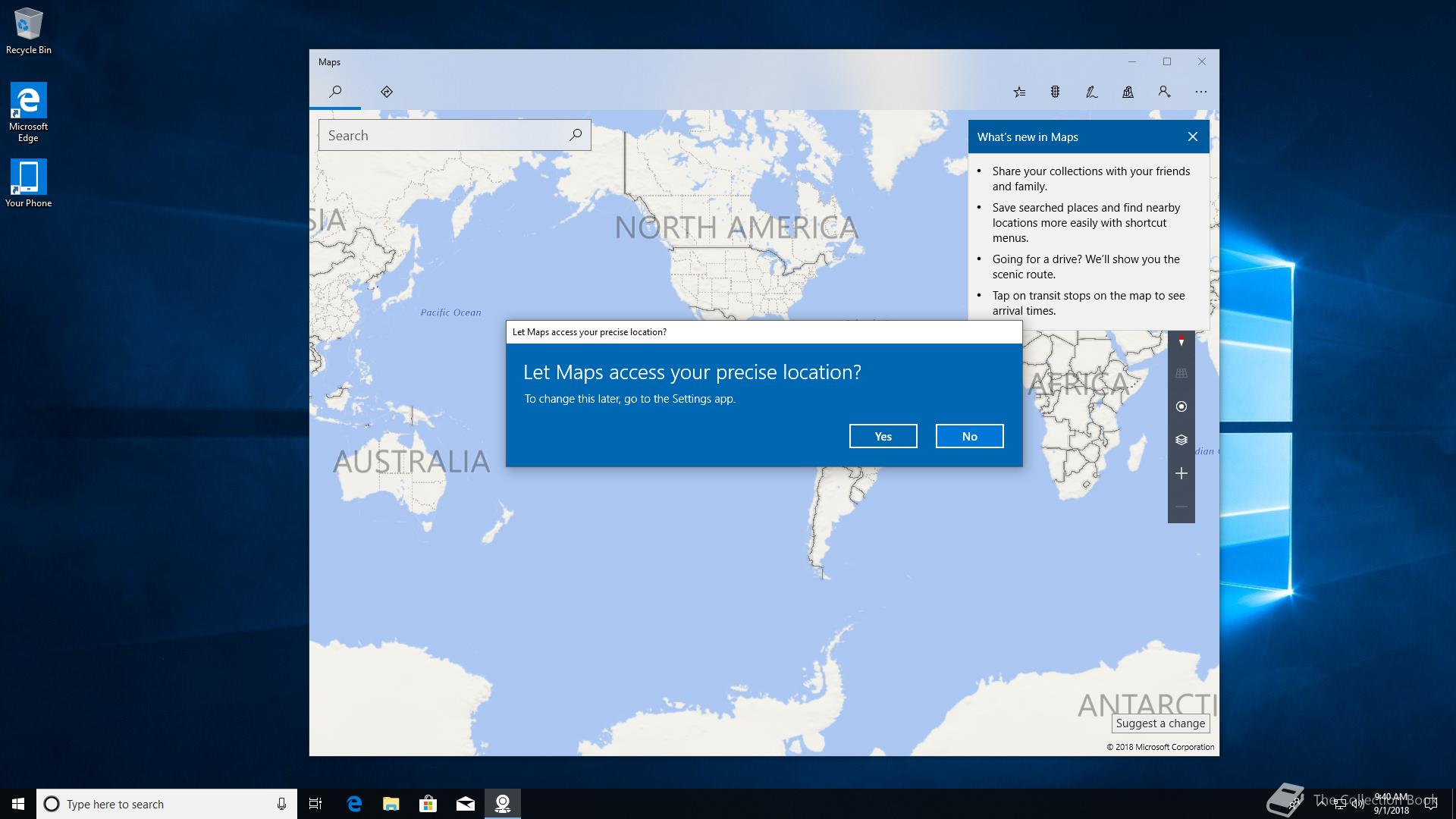
Task: Click the compass rotate north control
Action: (x=1181, y=340)
